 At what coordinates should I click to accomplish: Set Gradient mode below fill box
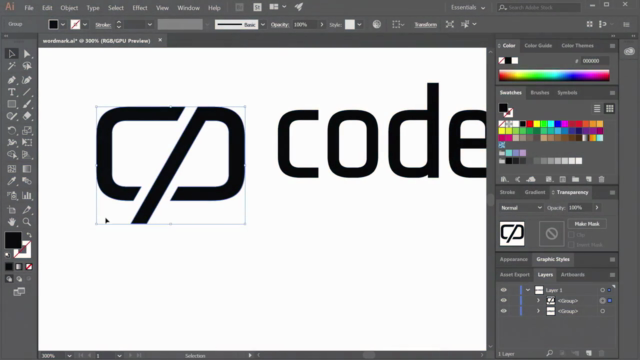(x=19, y=267)
